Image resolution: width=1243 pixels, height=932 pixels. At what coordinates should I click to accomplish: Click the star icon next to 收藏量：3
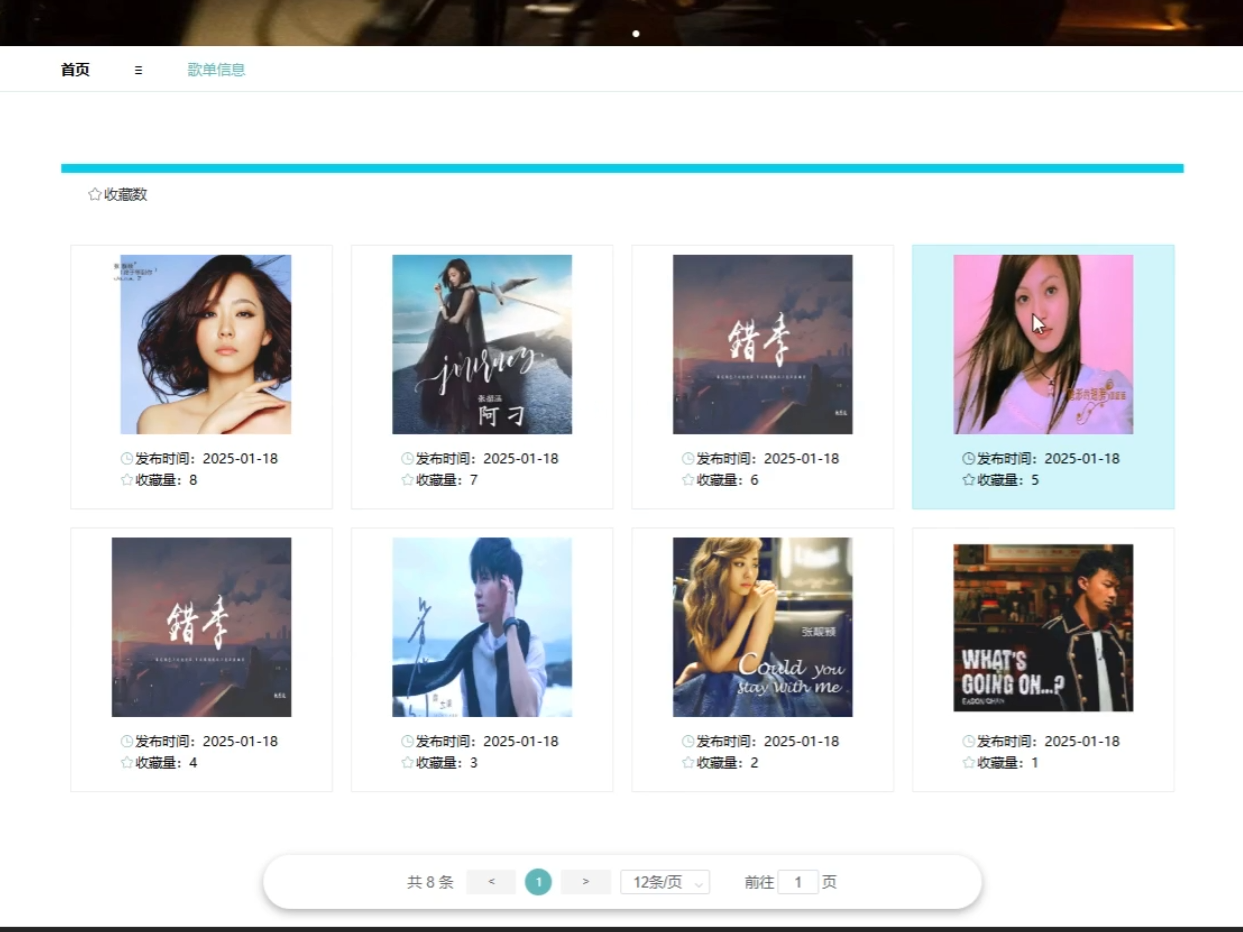pyautogui.click(x=407, y=763)
